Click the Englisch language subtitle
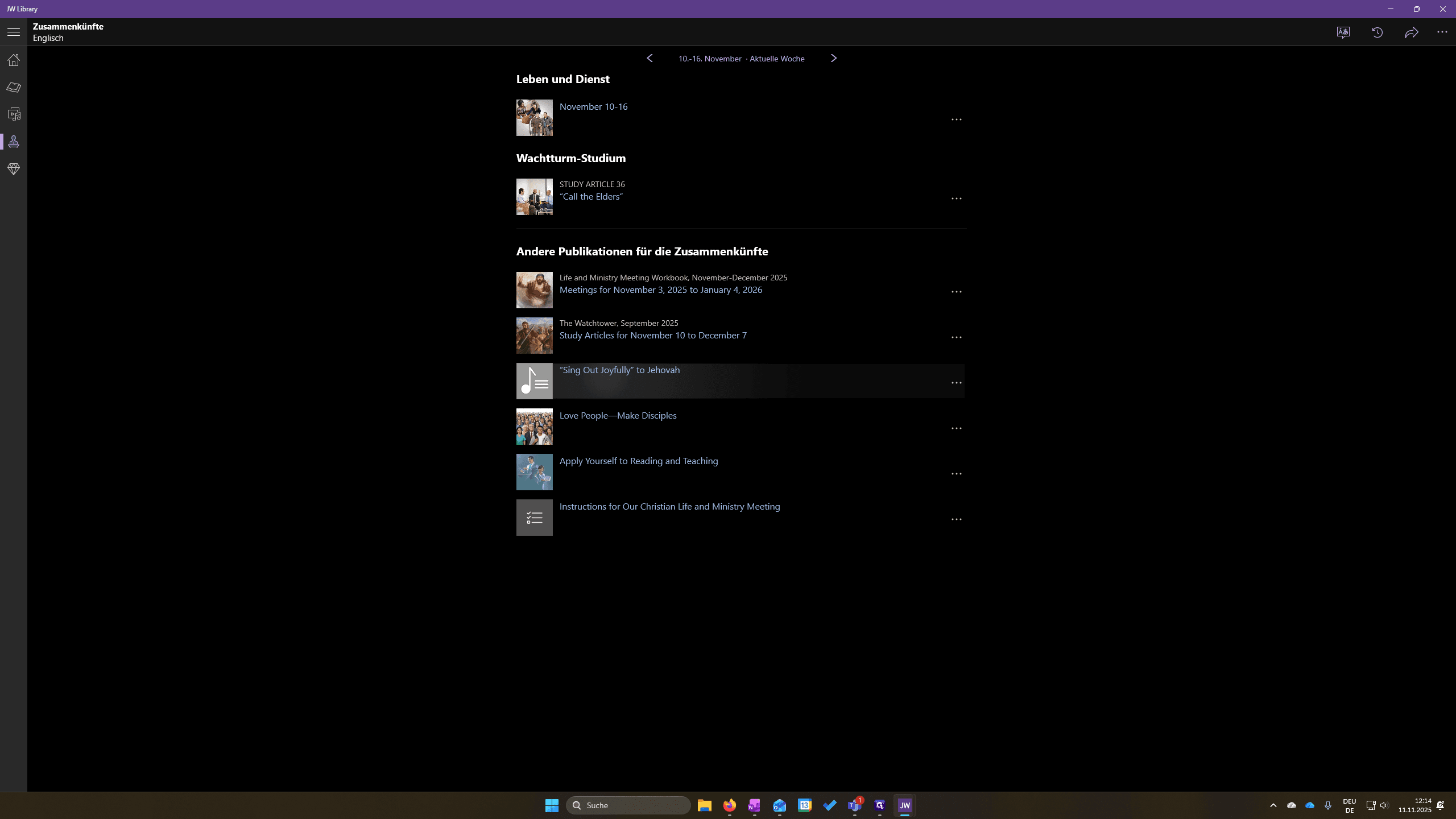Screen dimensions: 1456x819 [x=48, y=38]
